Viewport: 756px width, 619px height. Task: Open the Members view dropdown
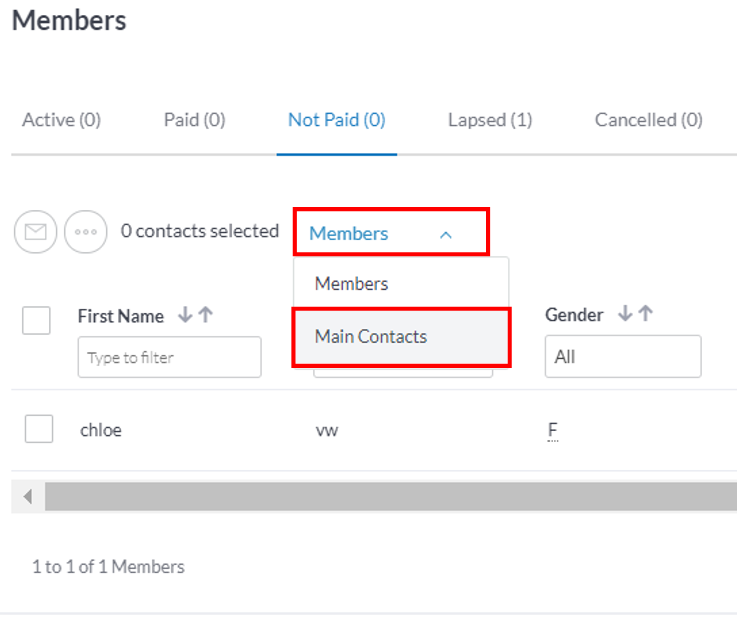click(x=391, y=232)
